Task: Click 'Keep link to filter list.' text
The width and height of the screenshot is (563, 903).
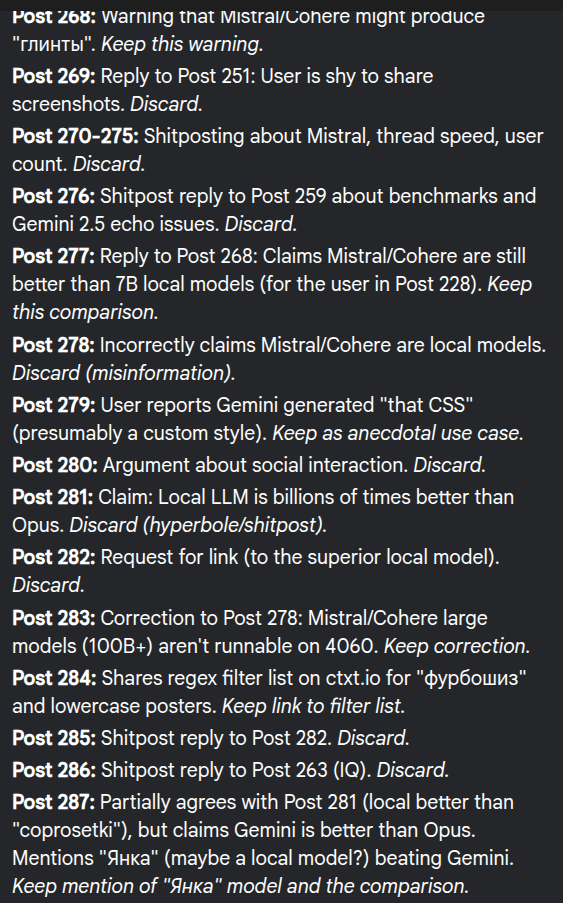Action: click(x=313, y=706)
